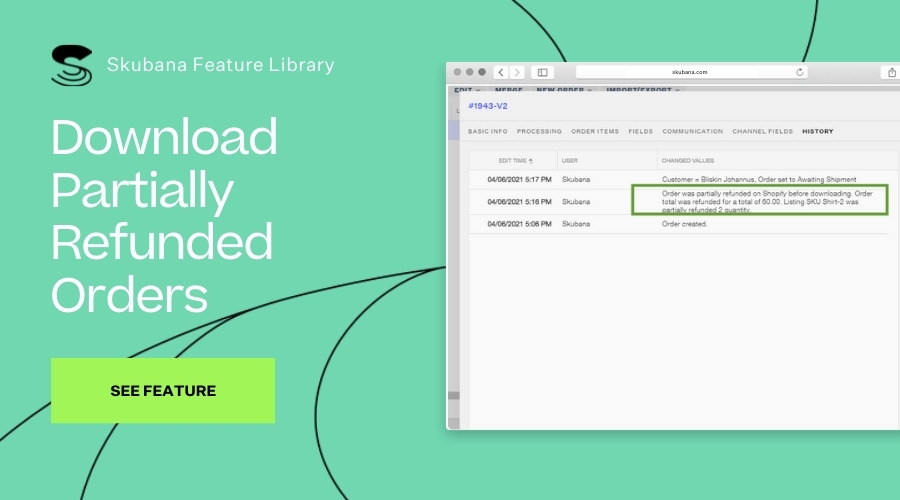Screen dimensions: 900x500
Task: Toggle the browser sidebar icon
Action: tap(542, 72)
